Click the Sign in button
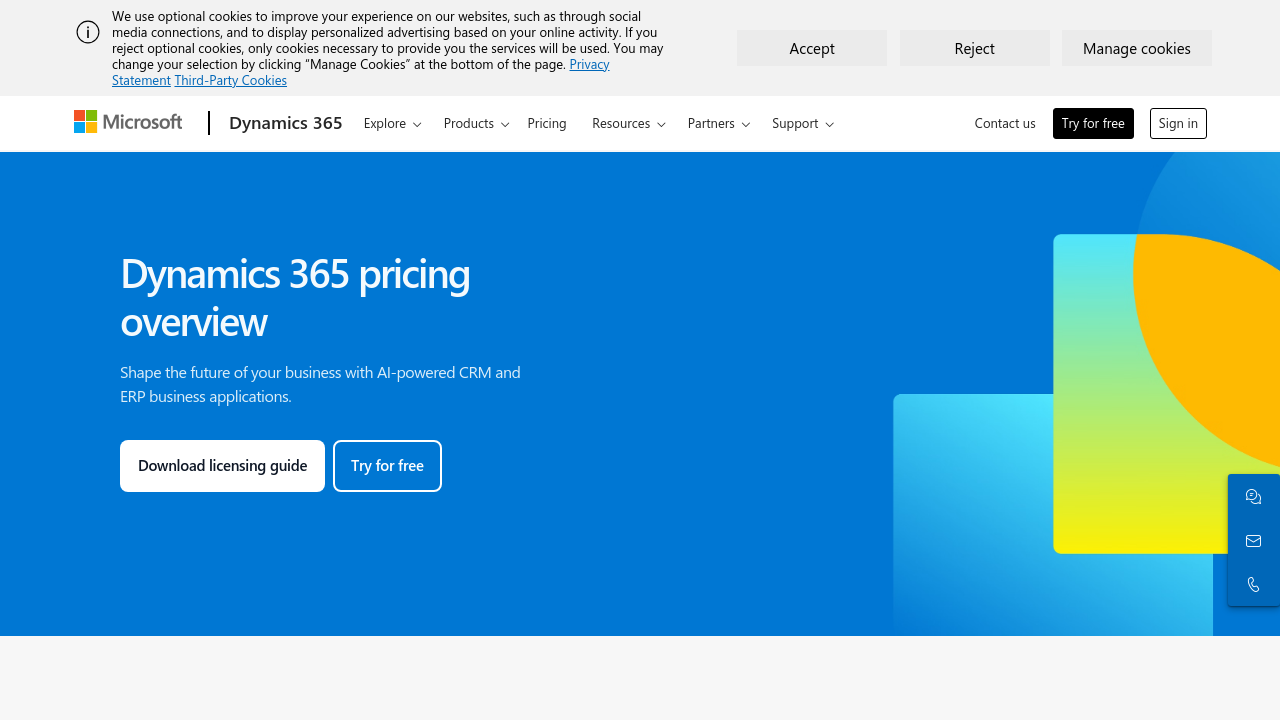Screen dimensions: 1280x720 [1178, 123]
